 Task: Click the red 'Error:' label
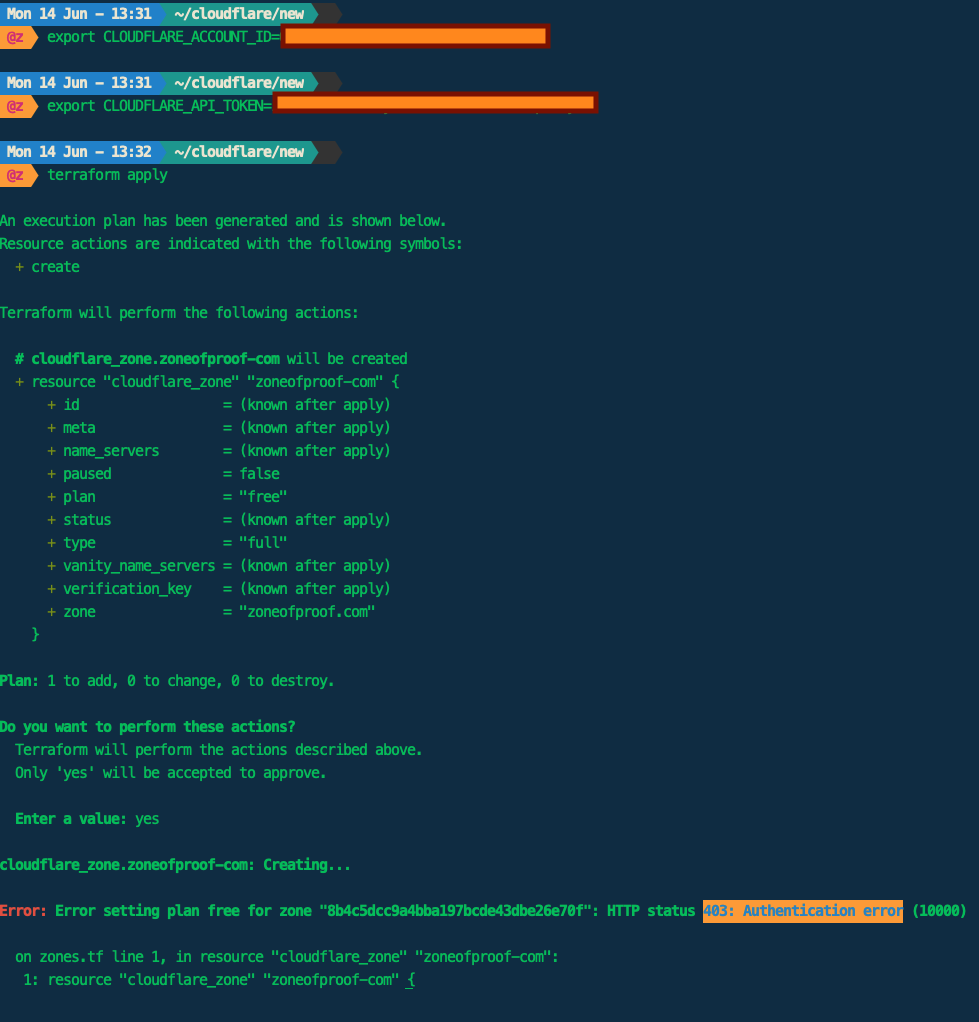[x=23, y=911]
